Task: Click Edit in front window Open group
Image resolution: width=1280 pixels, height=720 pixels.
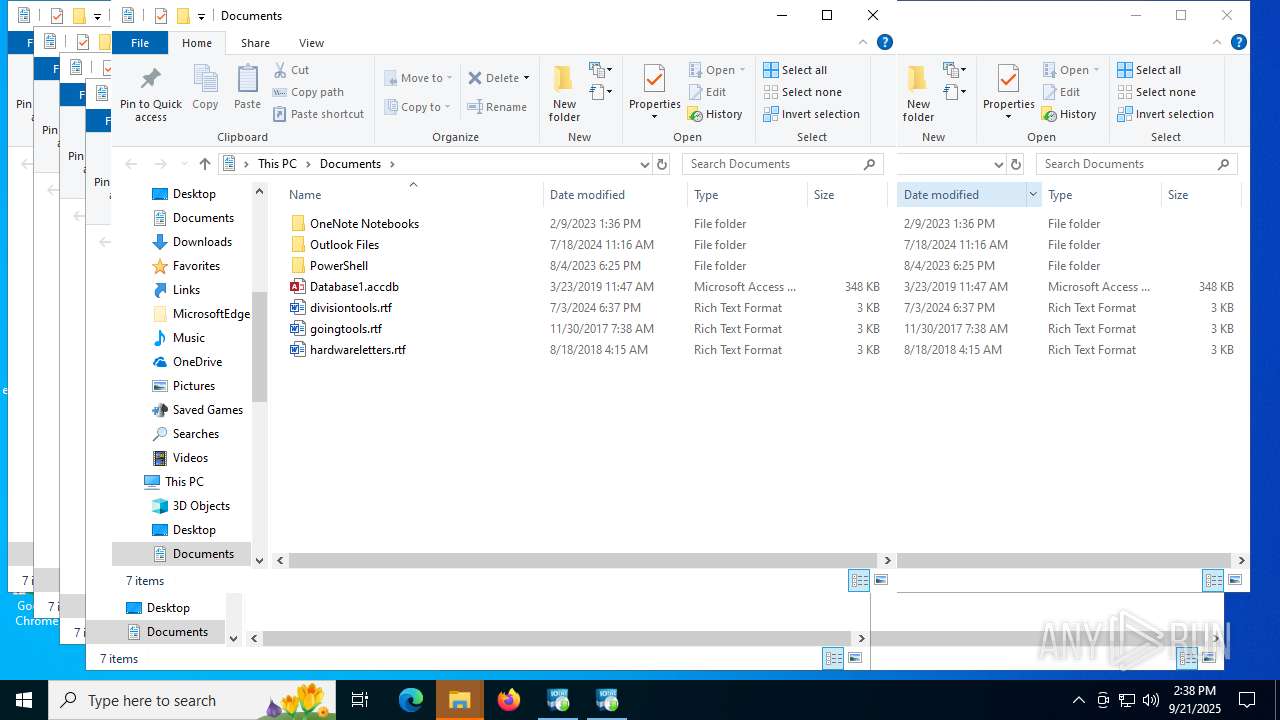Action: tap(707, 92)
